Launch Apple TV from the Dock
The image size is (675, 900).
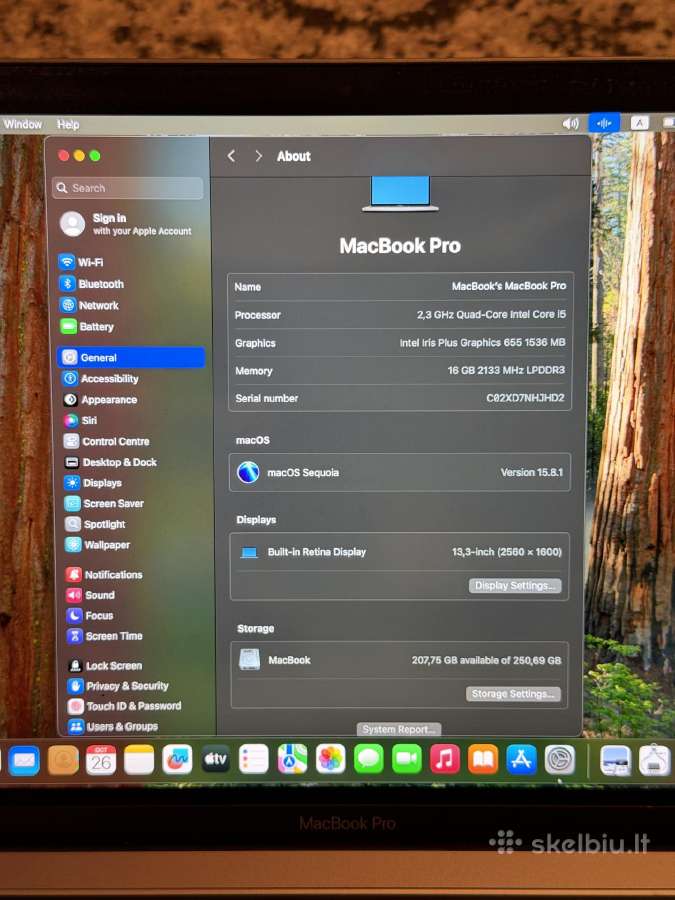(215, 759)
